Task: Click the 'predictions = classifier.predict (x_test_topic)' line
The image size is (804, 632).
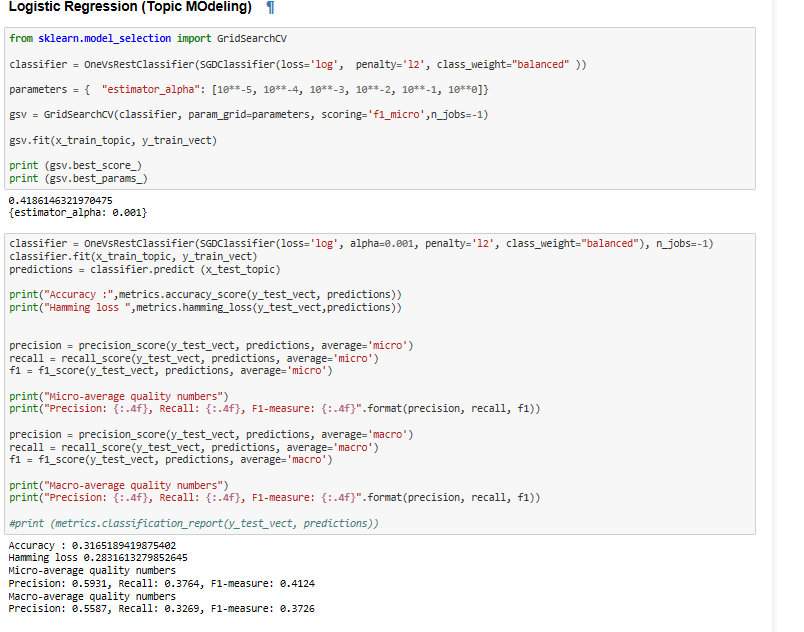Action: click(145, 269)
